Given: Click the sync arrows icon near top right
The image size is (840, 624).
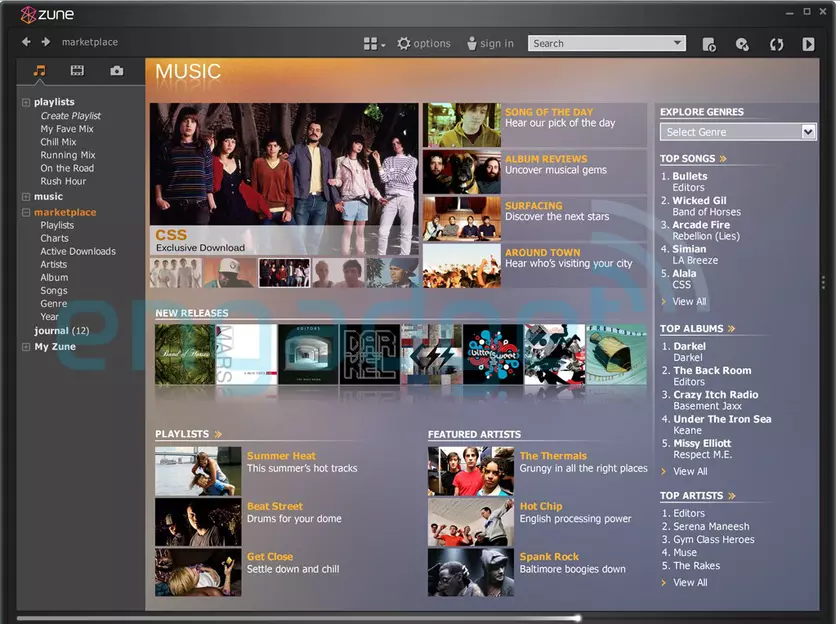Looking at the screenshot, I should click(776, 44).
